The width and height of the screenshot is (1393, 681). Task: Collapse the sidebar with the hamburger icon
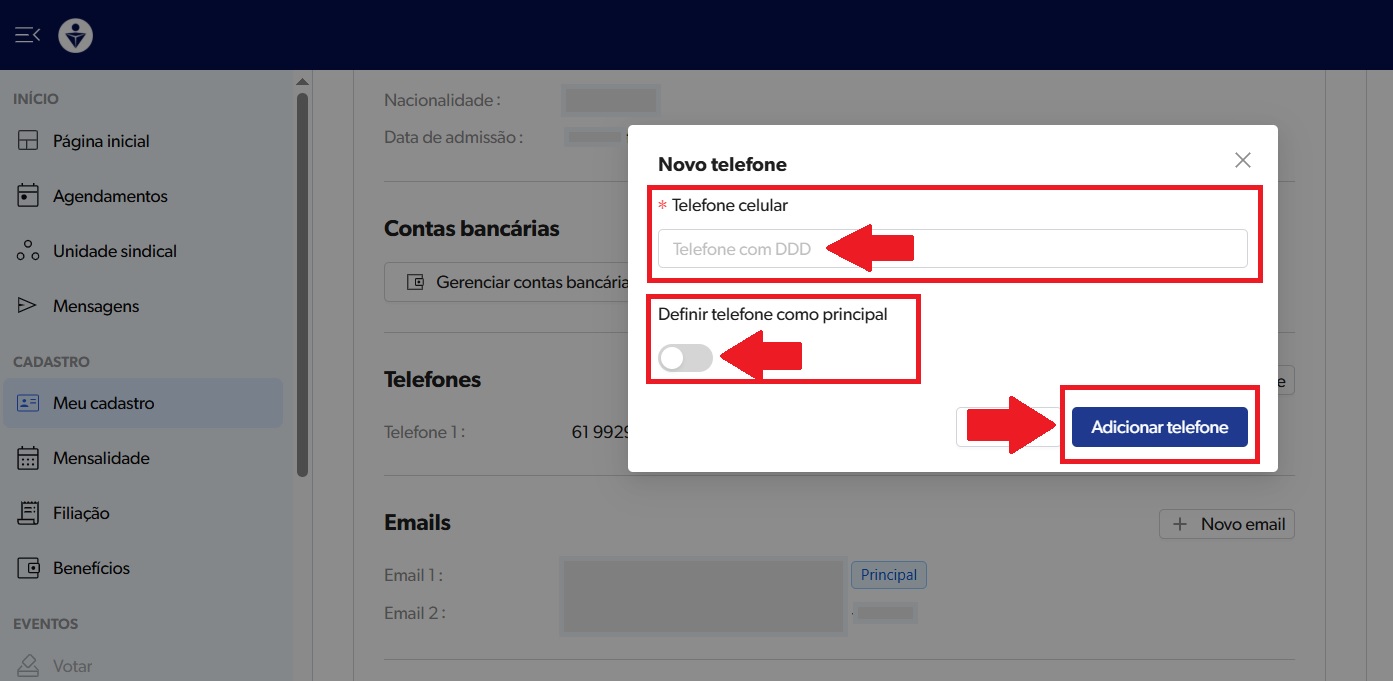tap(27, 35)
